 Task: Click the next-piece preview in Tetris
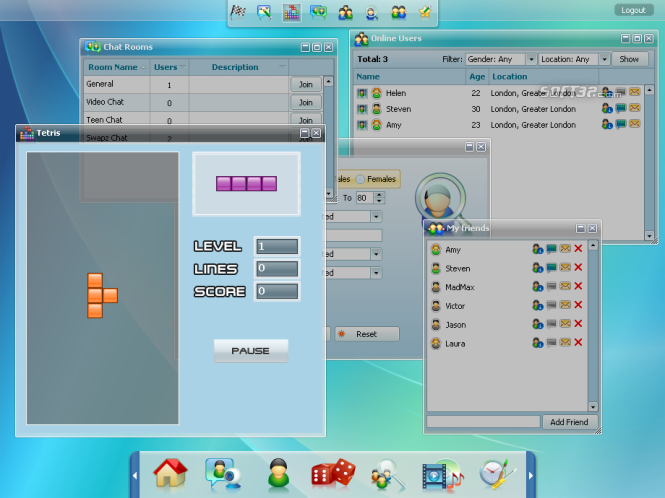(x=246, y=184)
